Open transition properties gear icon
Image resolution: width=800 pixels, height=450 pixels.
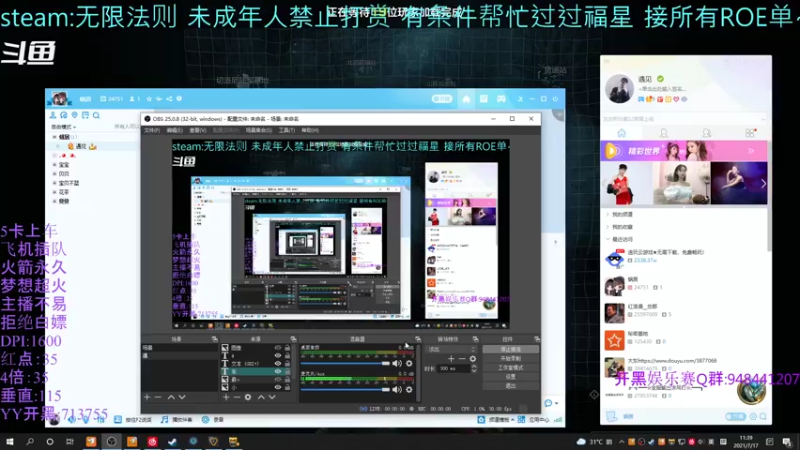click(473, 359)
